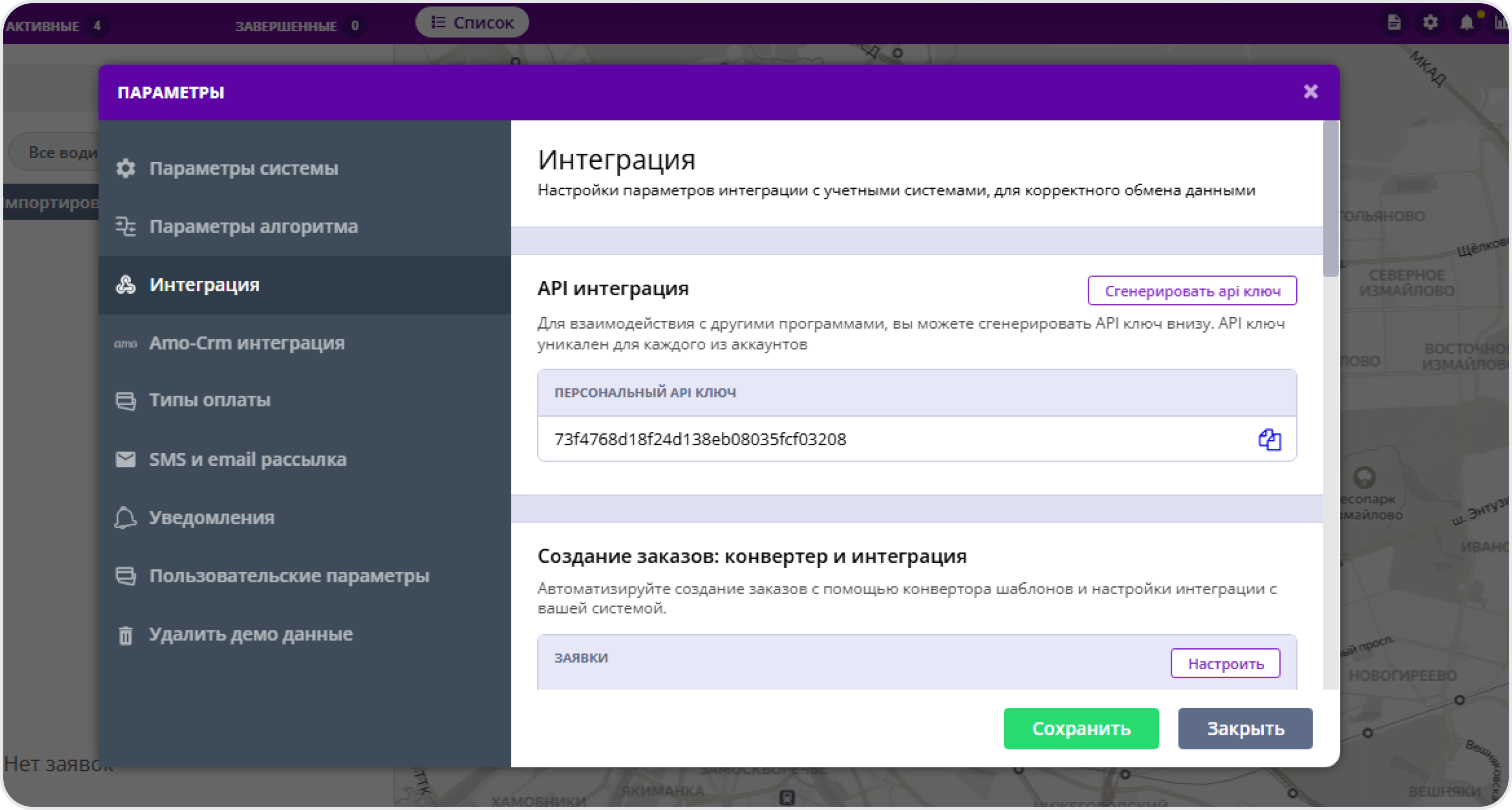The height and width of the screenshot is (810, 1512).
Task: Click the algorithm sliders icon
Action: pyautogui.click(x=125, y=226)
